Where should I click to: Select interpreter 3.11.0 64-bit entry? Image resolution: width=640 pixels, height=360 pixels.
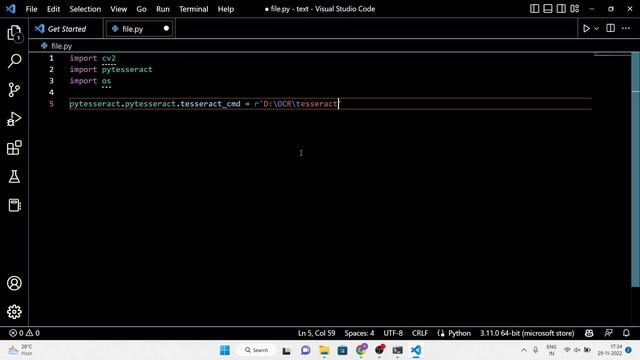pyautogui.click(x=527, y=333)
